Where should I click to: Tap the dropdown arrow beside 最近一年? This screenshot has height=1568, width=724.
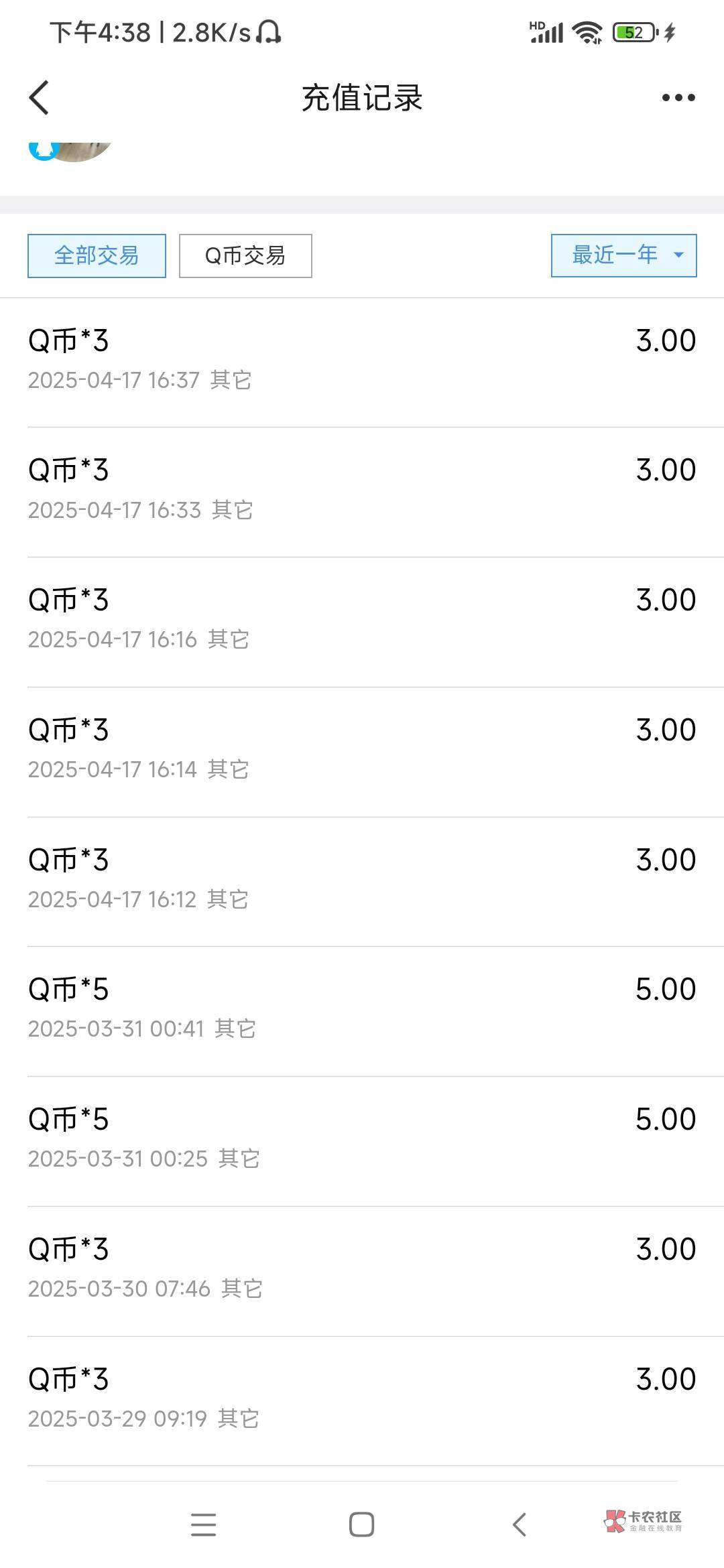pyautogui.click(x=678, y=255)
